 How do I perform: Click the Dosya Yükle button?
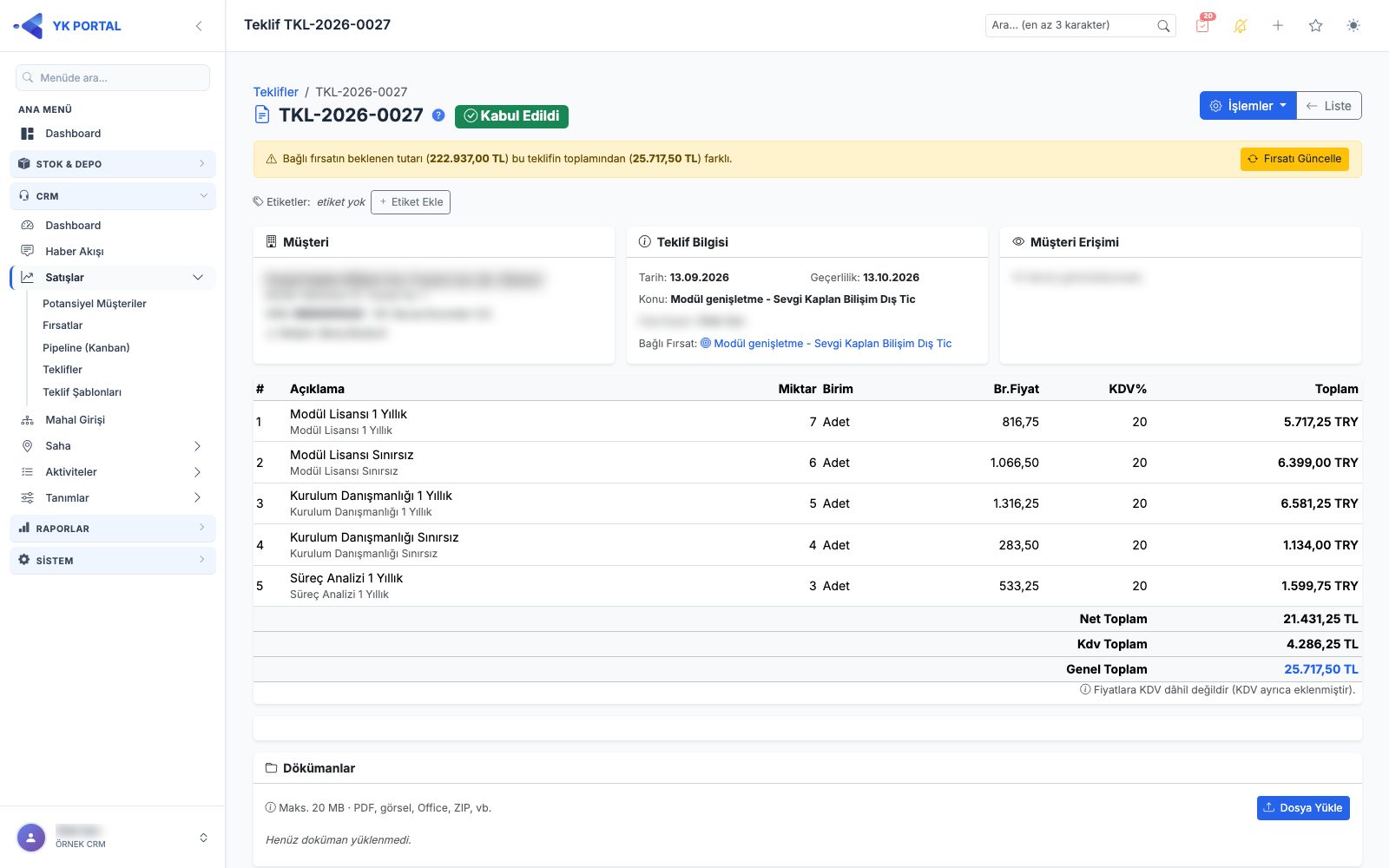pos(1303,808)
